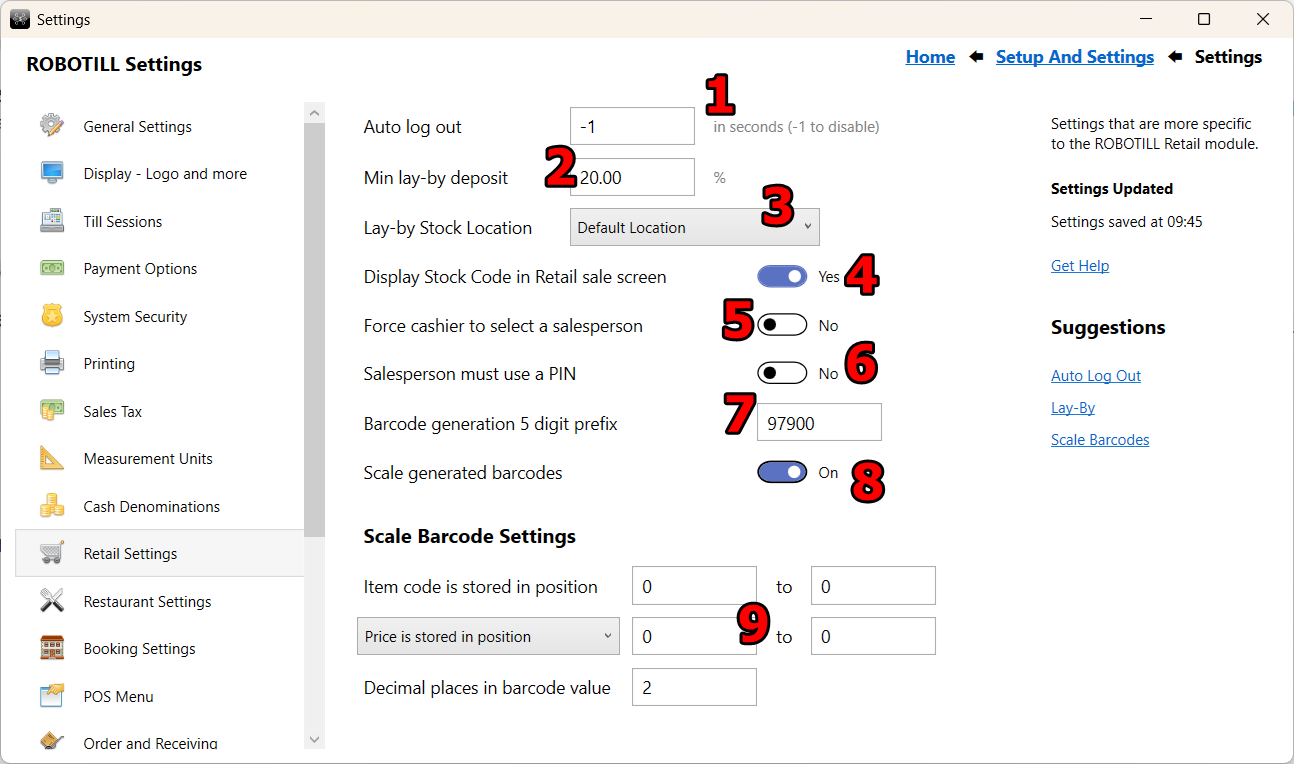Open Cash Denominations via the coins icon
The image size is (1294, 764).
point(52,506)
